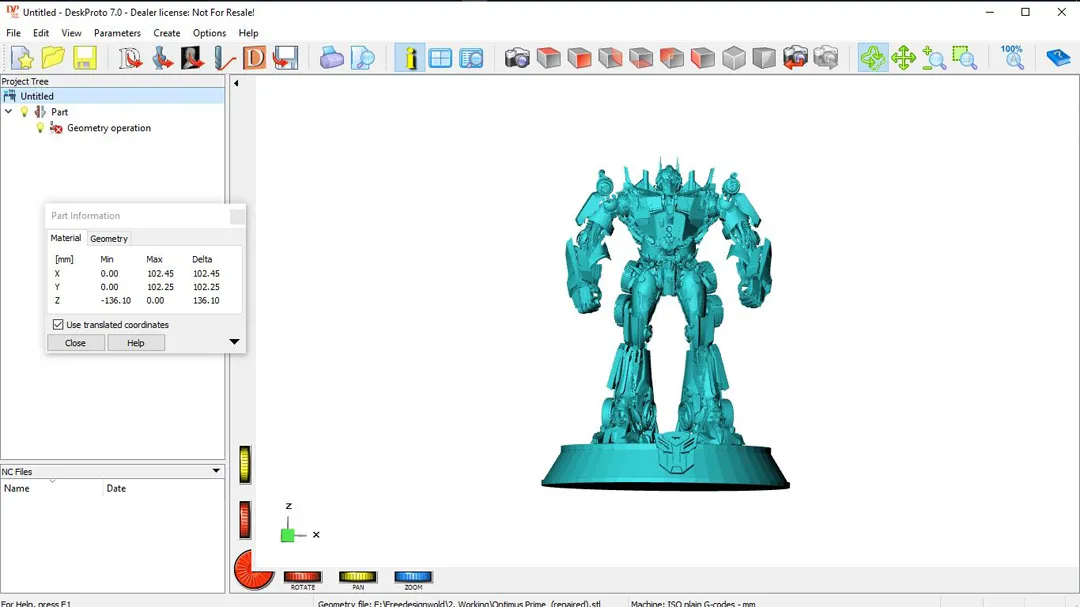The height and width of the screenshot is (607, 1080).
Task: Zoom to 100% with magnifier icon
Action: 1012,58
